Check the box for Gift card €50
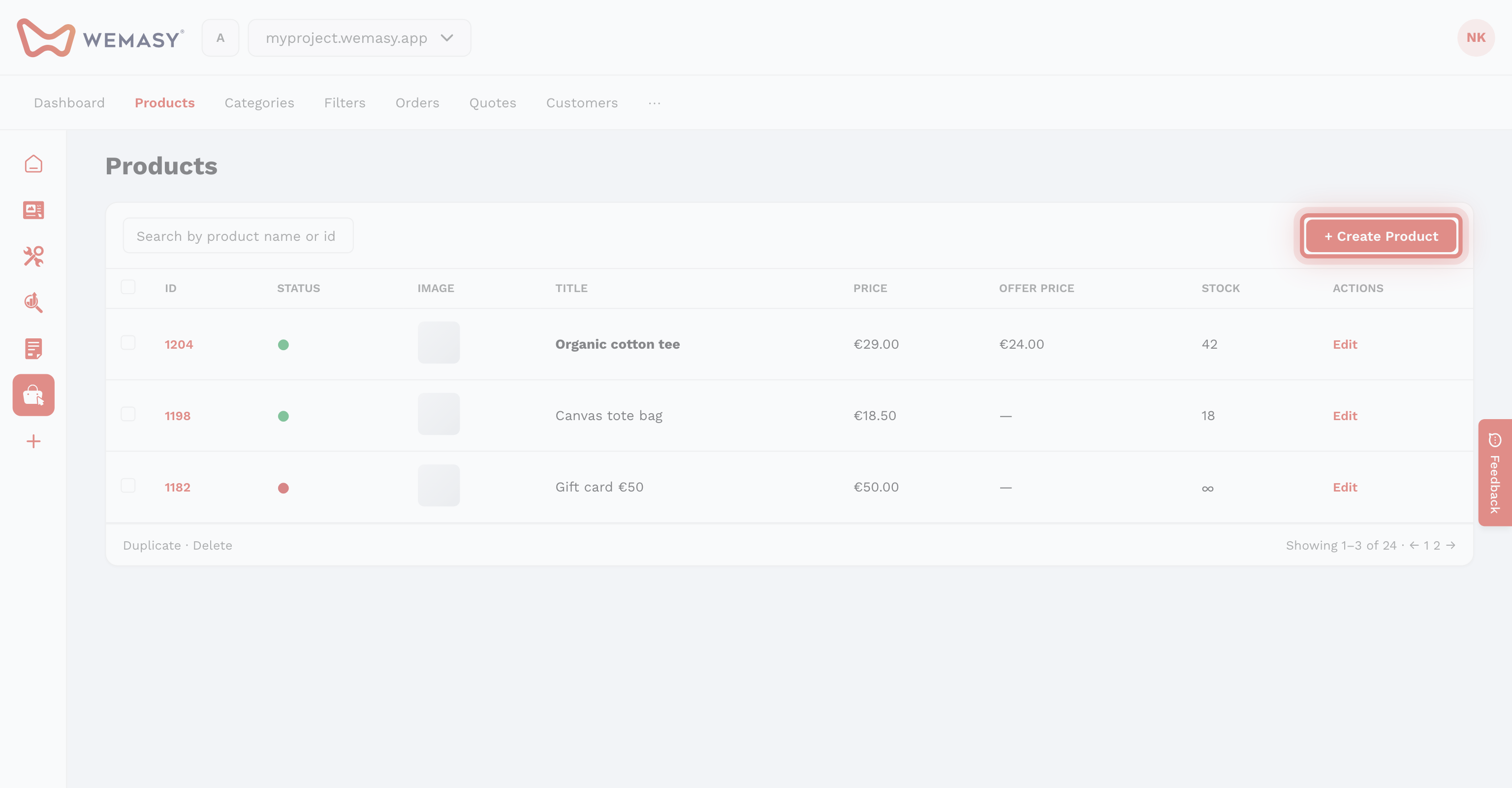The image size is (1512, 788). 128,486
